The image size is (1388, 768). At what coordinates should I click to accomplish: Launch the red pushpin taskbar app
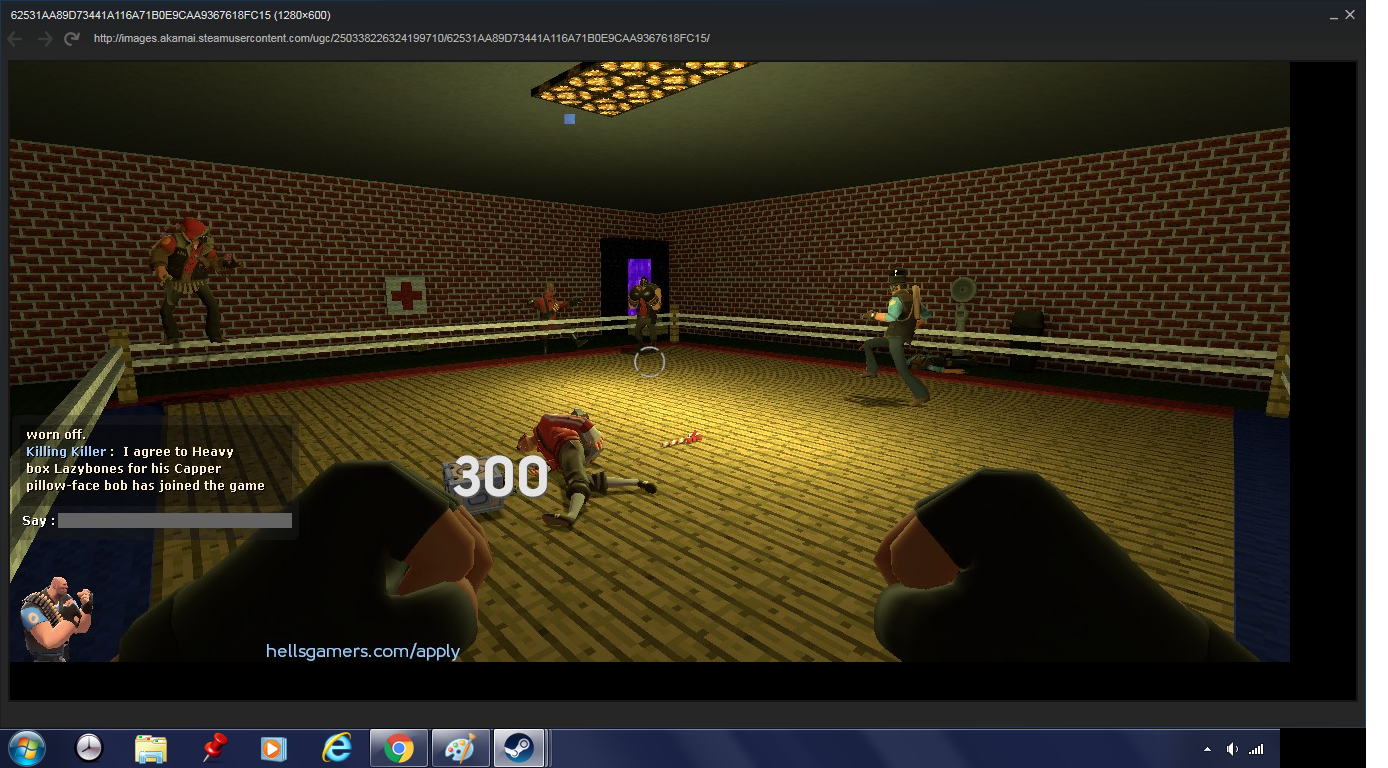(x=214, y=748)
